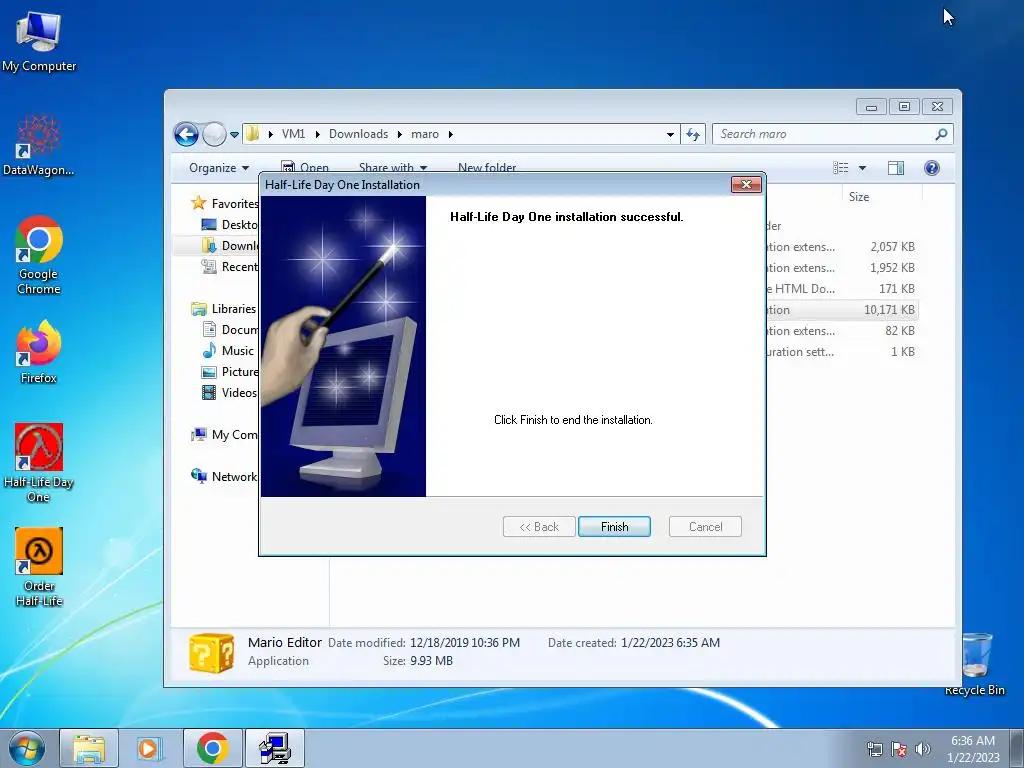Select the 1 KB configuration settings row

click(842, 351)
